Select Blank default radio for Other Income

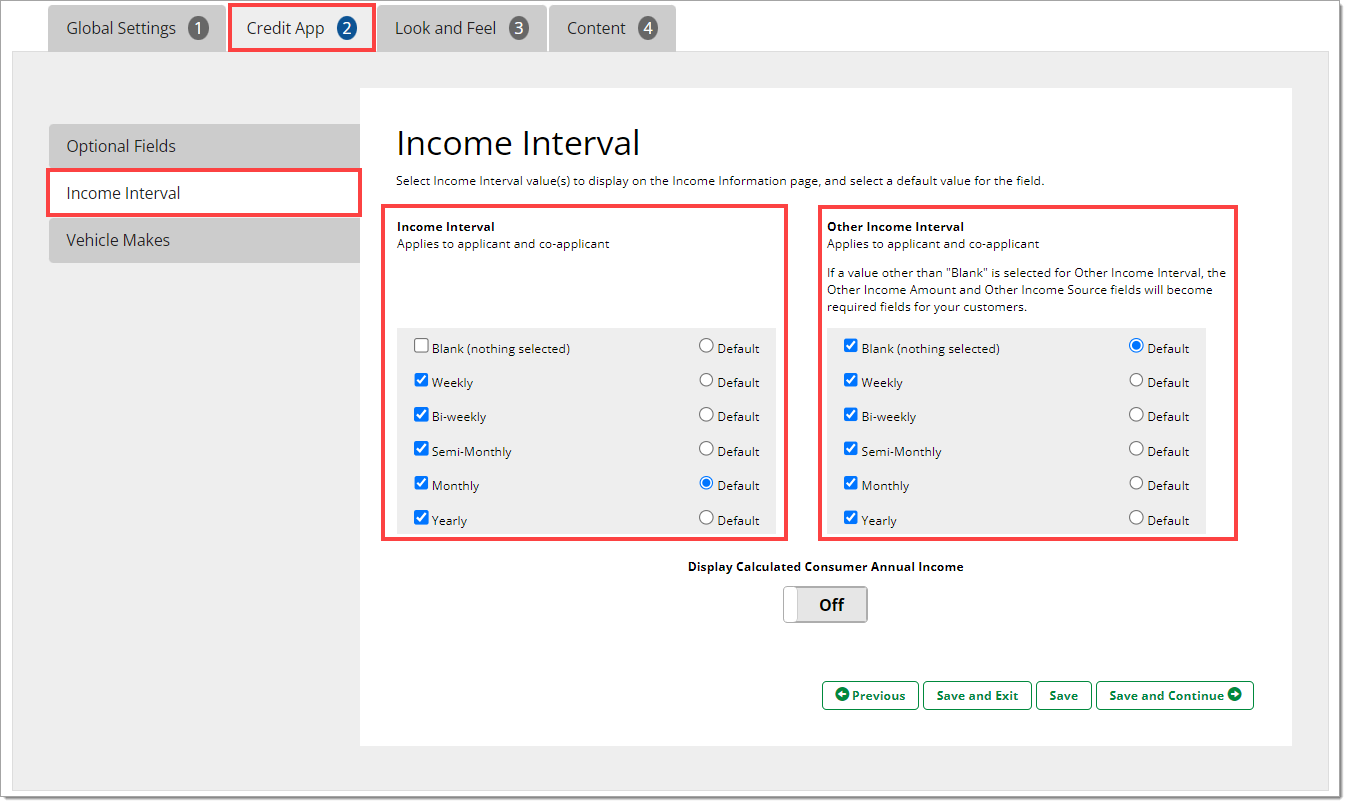tap(1136, 346)
